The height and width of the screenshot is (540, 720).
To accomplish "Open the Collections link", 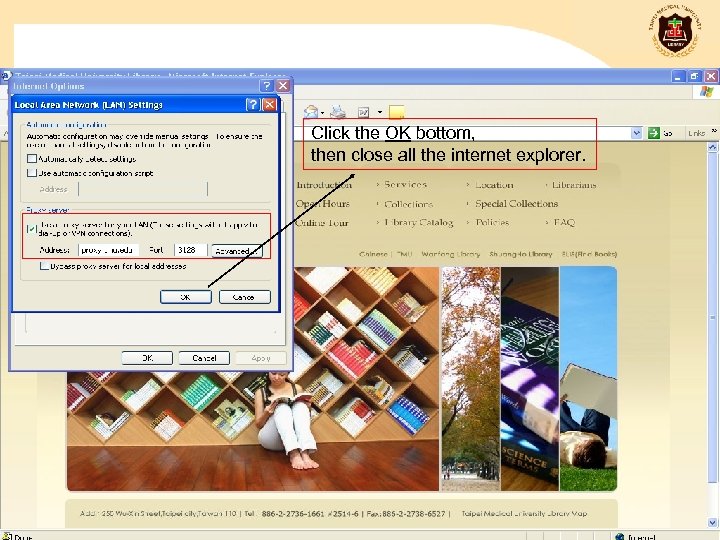I will (409, 204).
